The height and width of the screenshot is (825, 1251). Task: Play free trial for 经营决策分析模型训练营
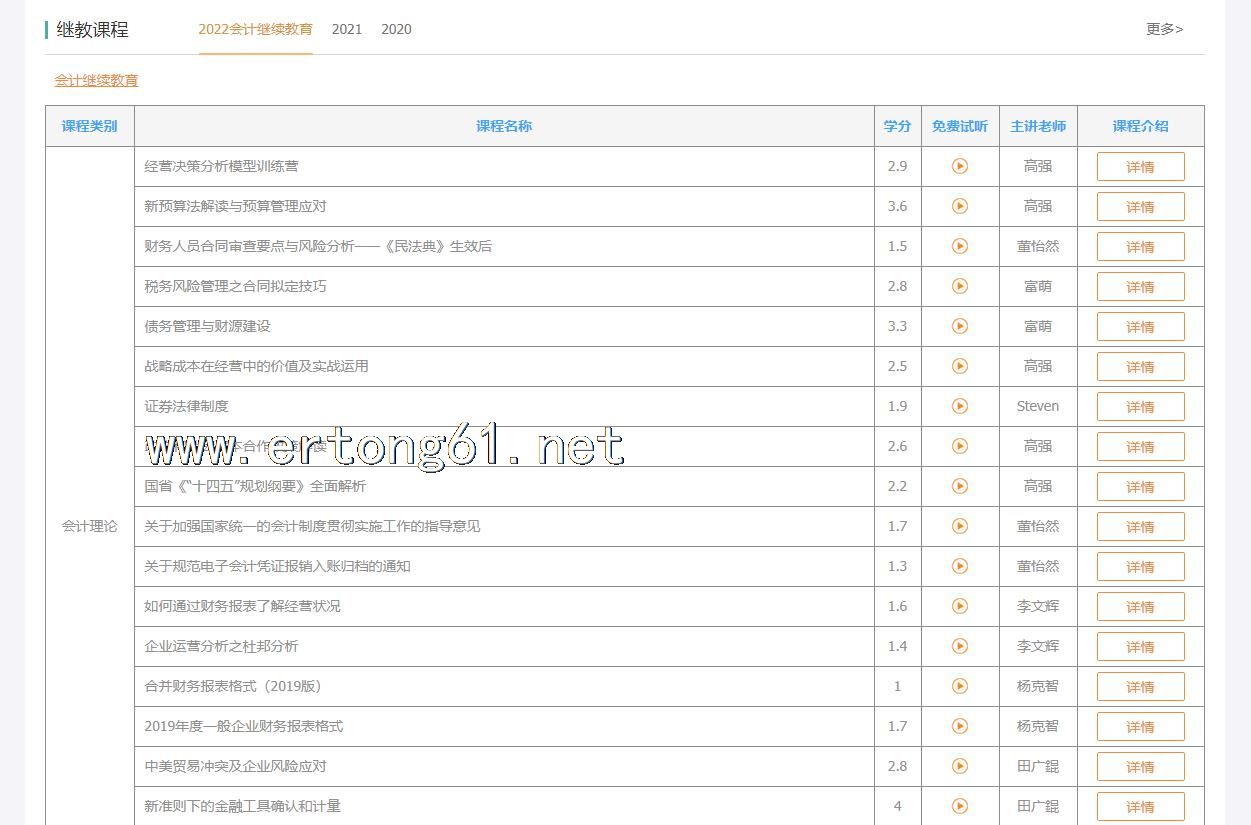[x=959, y=166]
